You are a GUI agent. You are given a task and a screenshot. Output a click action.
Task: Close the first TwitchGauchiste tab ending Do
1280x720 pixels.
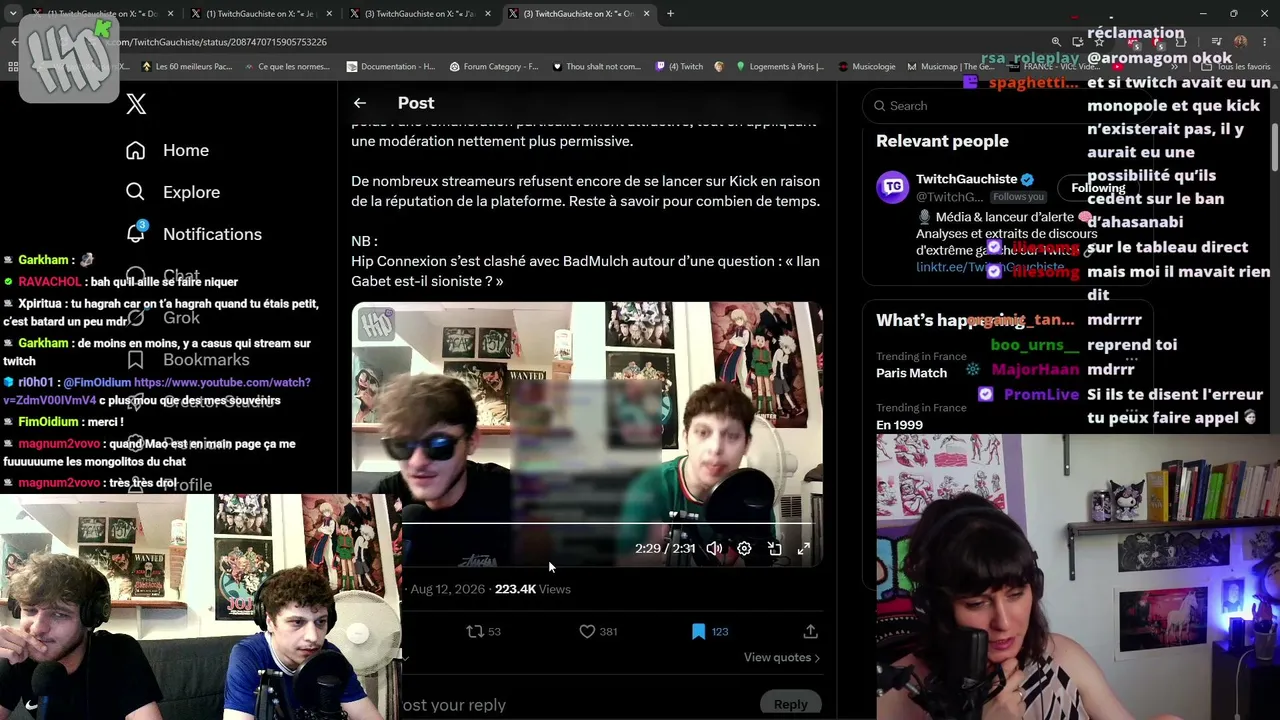(171, 14)
